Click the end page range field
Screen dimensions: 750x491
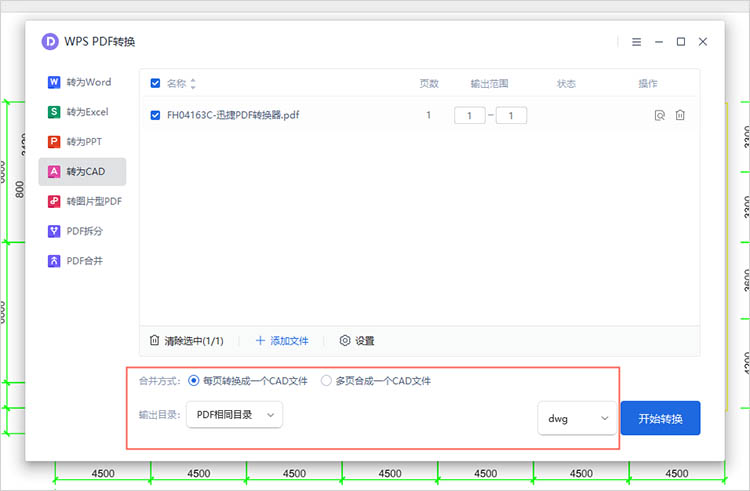click(x=511, y=115)
